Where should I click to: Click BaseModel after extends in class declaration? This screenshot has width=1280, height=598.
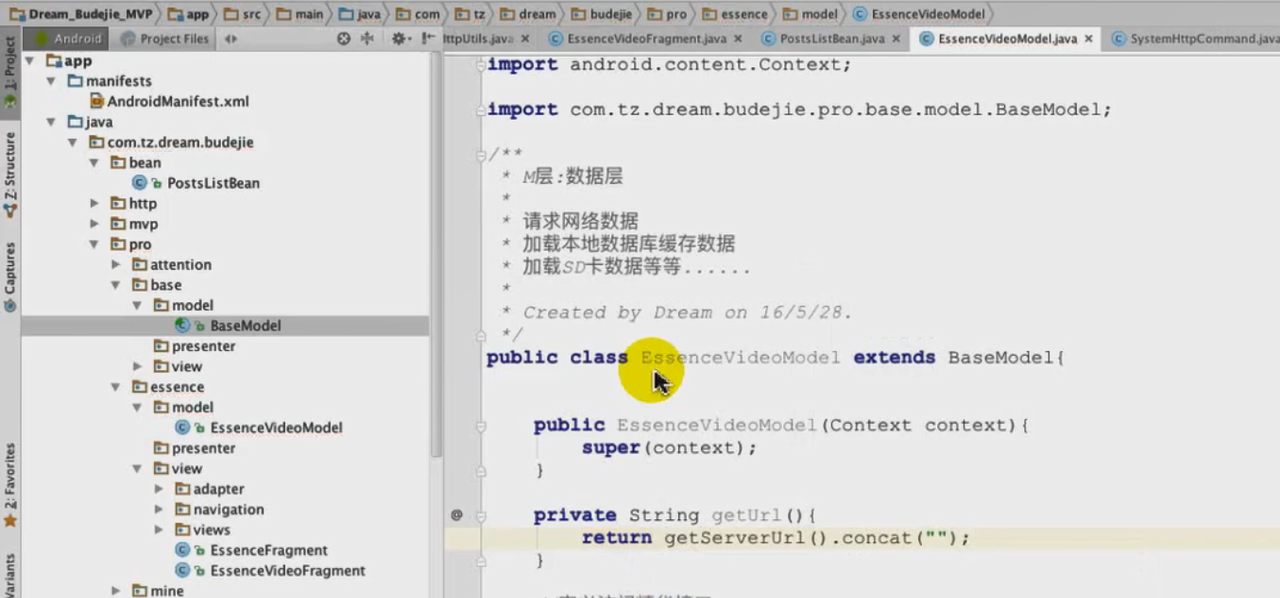[1000, 357]
